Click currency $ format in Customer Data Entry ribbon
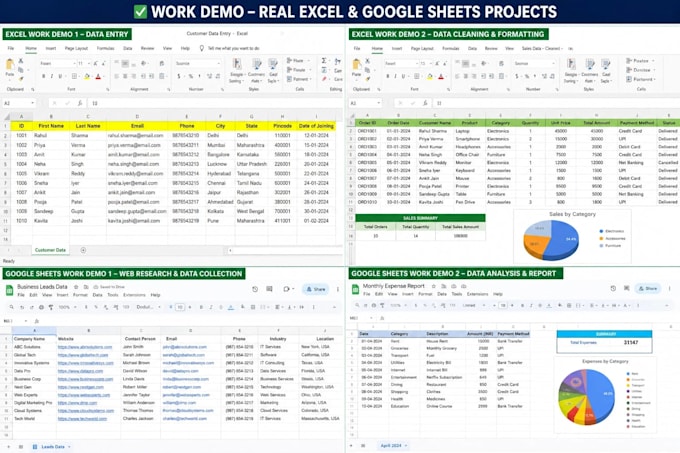Viewport: 680px width, 453px height. coord(179,76)
